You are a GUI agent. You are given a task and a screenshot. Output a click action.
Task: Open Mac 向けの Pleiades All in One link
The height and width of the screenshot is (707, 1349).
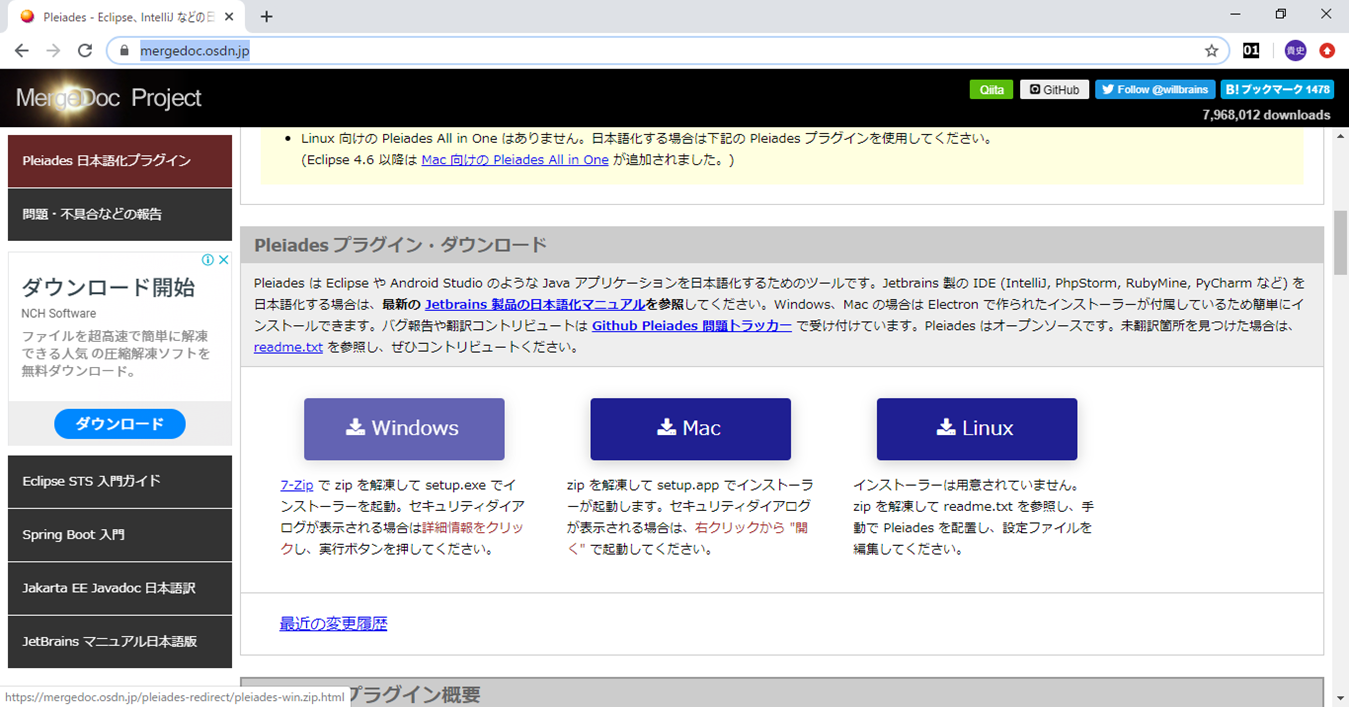point(515,160)
